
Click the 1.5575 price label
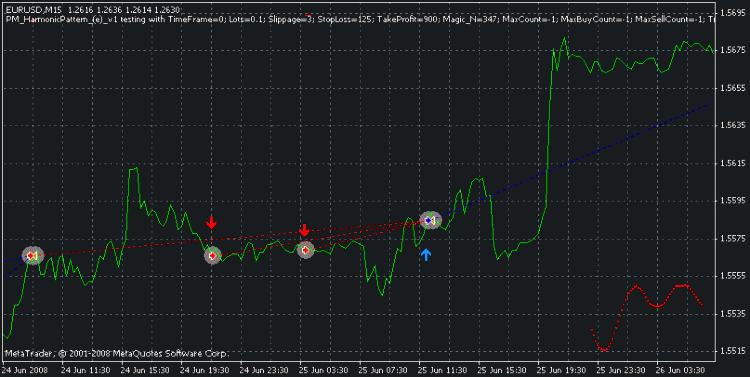tap(732, 238)
